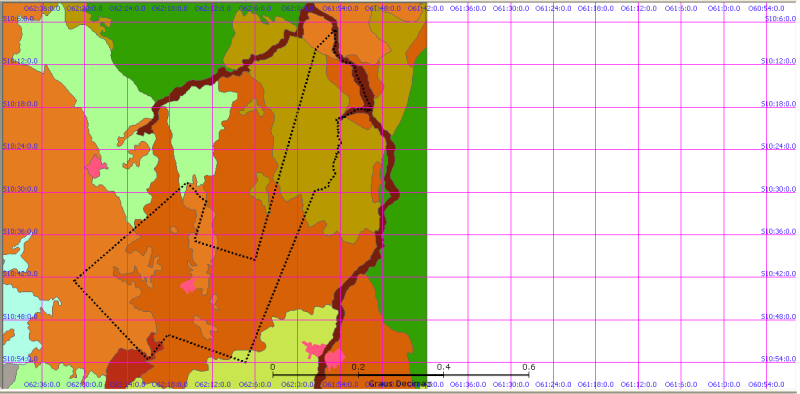The width and height of the screenshot is (800, 394).
Task: Click the "0.6" mark on the scale bar
Action: coord(529,367)
